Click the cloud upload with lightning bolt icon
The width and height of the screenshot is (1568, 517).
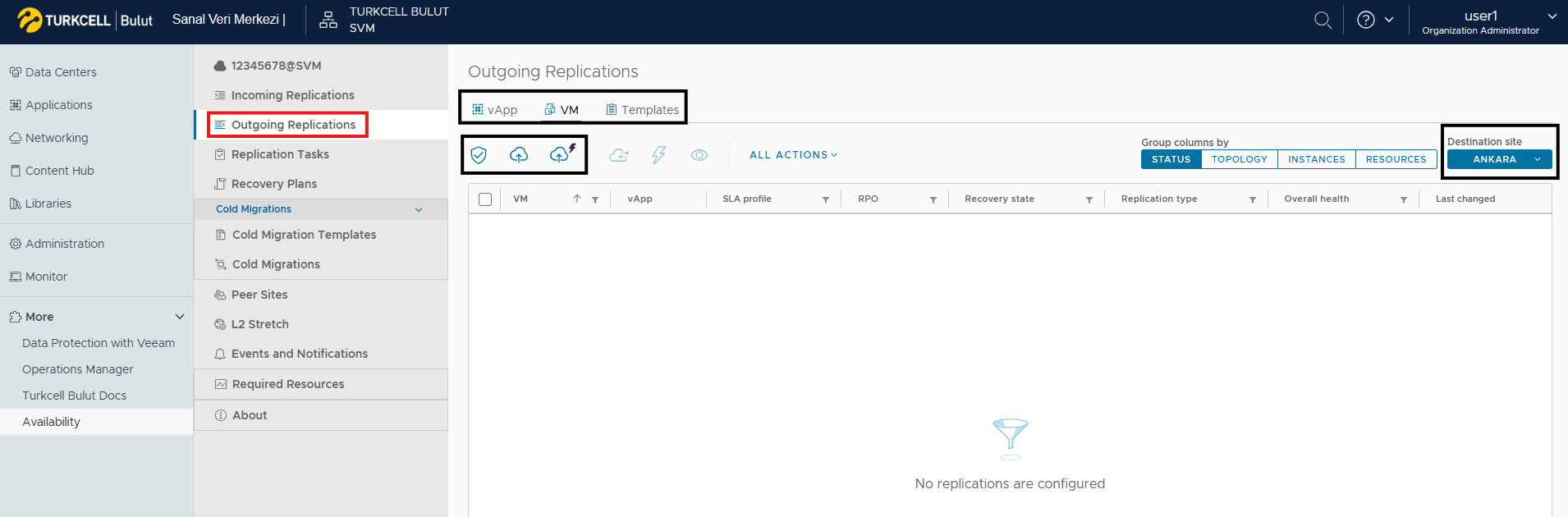pos(563,153)
